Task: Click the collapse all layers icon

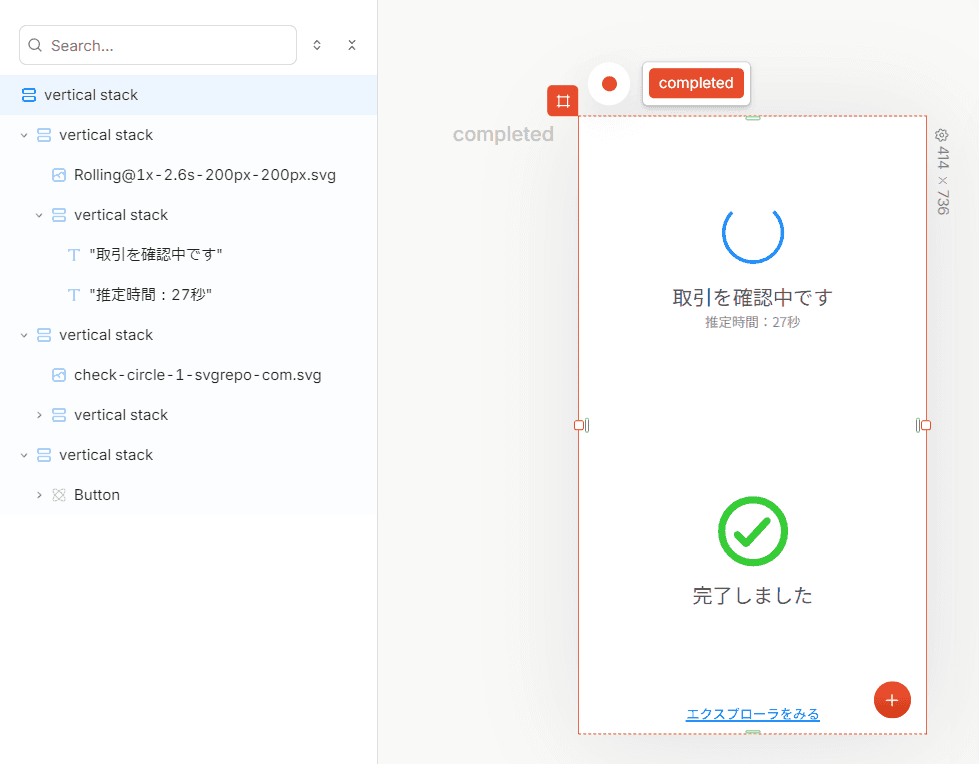Action: click(x=352, y=45)
